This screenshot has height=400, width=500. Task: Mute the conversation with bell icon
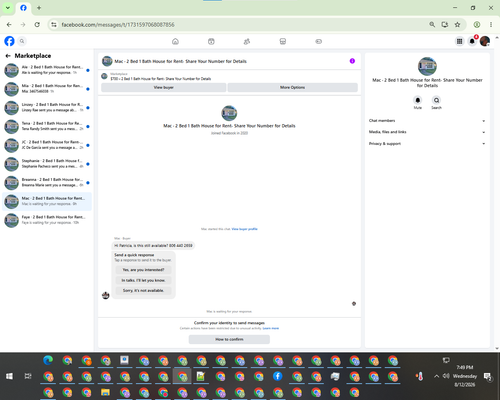point(418,100)
